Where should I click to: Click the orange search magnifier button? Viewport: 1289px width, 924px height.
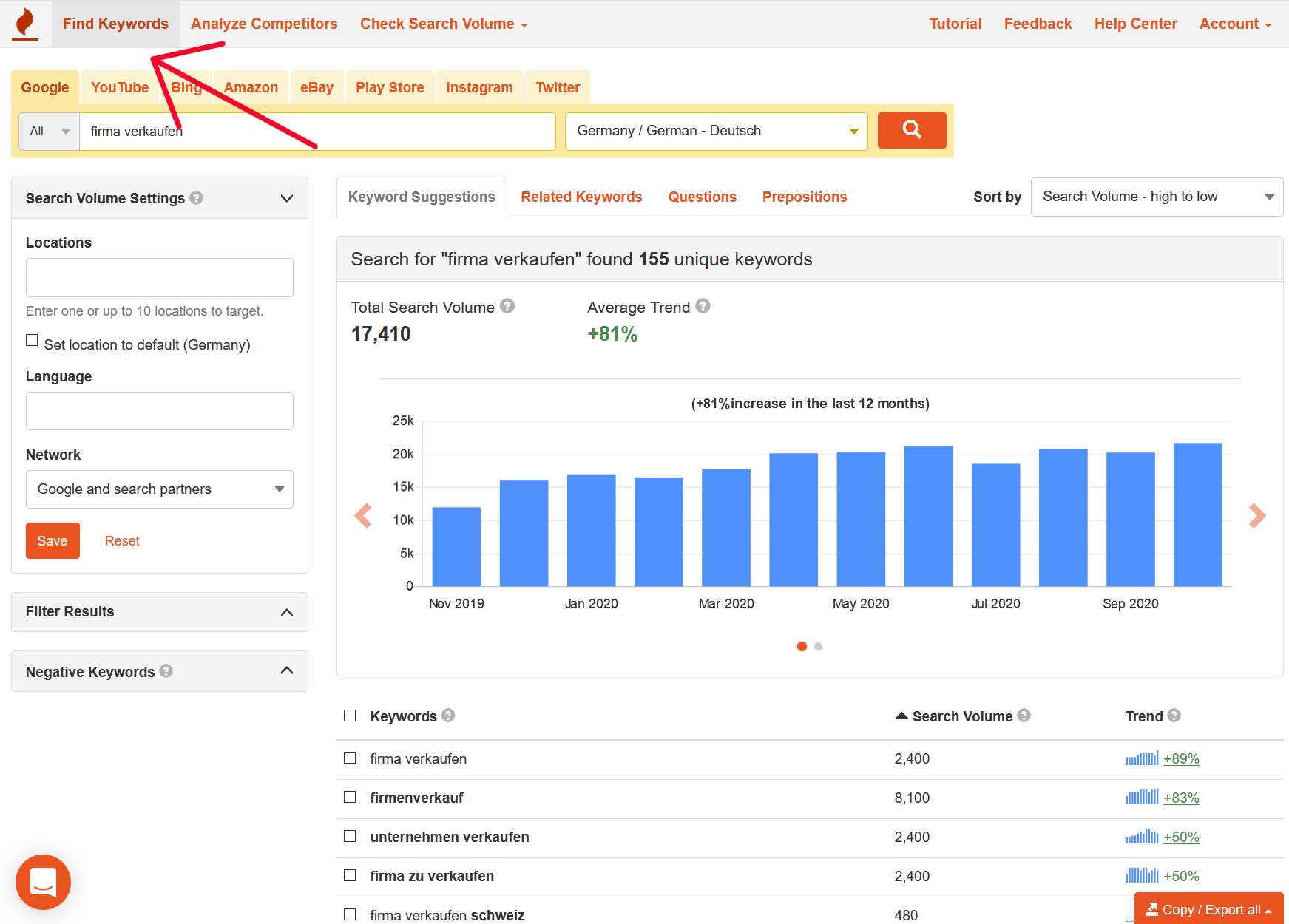click(x=912, y=130)
